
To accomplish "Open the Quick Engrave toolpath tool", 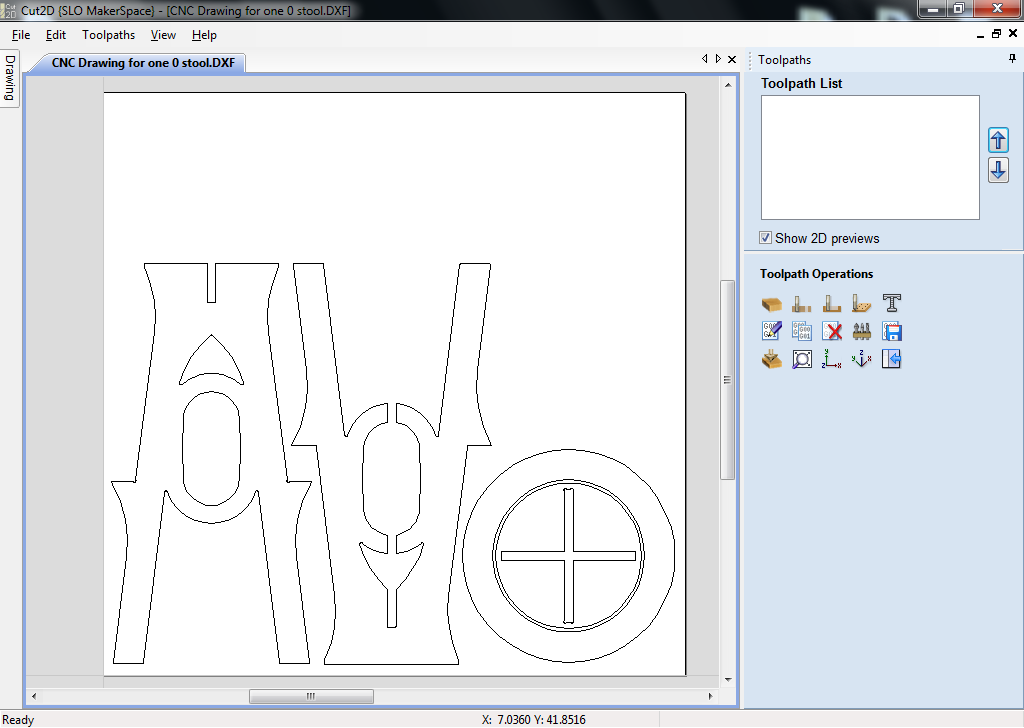I will [x=891, y=302].
